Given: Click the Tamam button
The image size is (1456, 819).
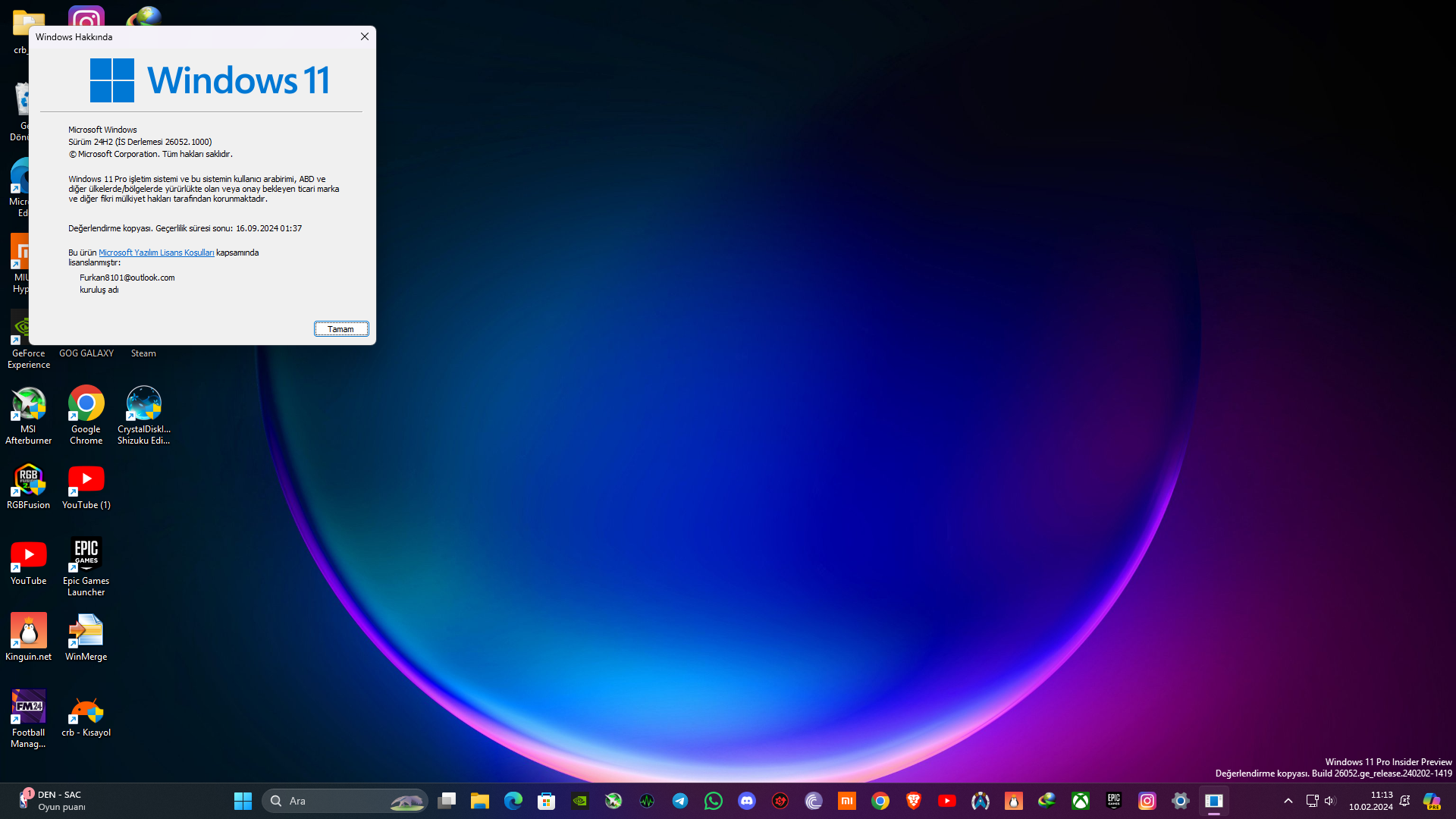Looking at the screenshot, I should click(341, 329).
